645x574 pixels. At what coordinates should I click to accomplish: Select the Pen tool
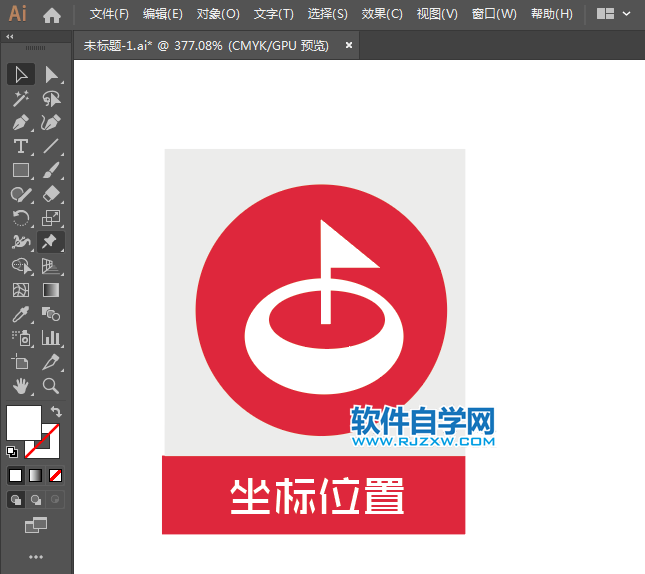[21, 122]
